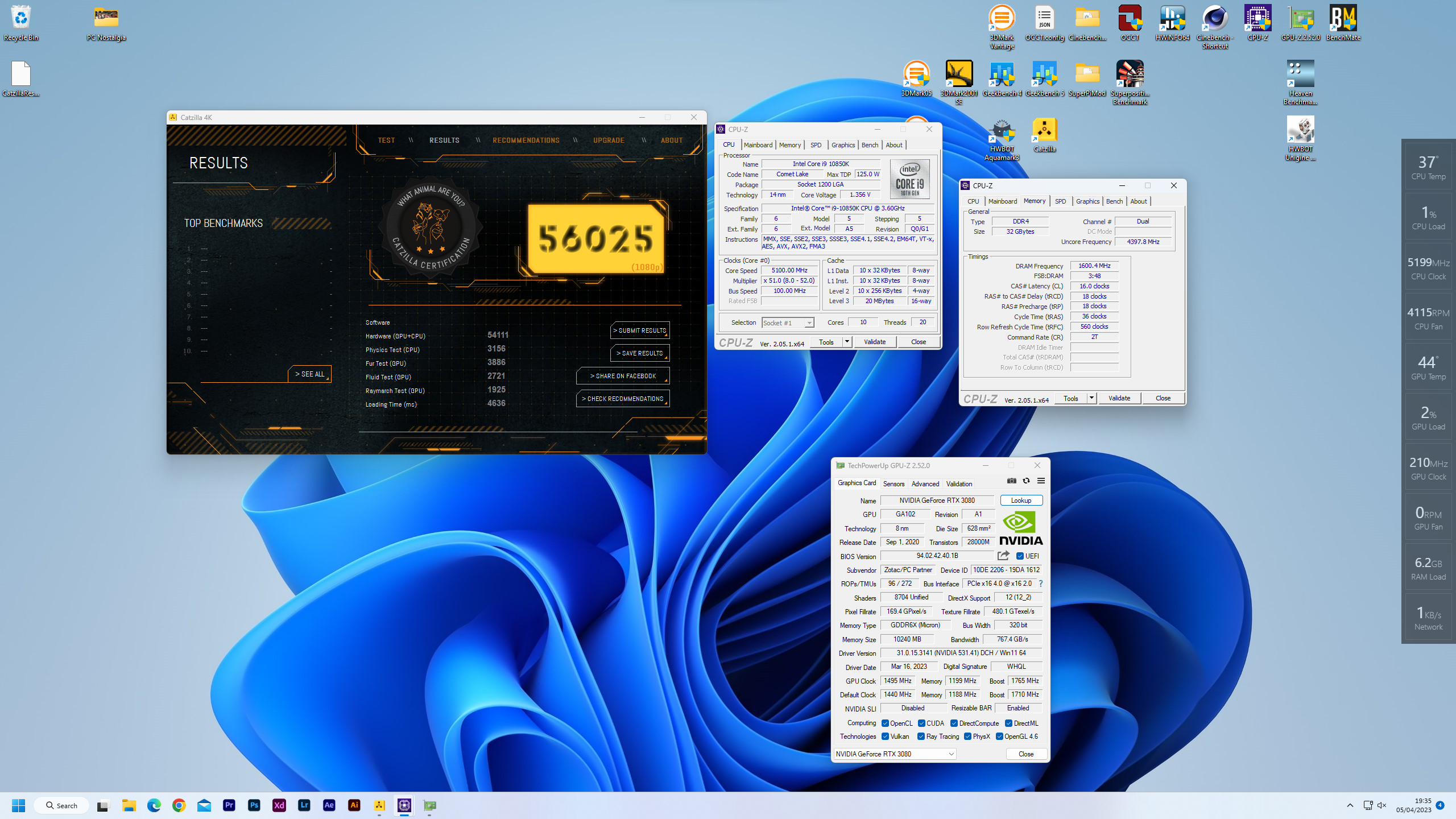Viewport: 1456px width, 819px height.
Task: Expand the Socket #1 selection dropdown
Action: pos(809,323)
